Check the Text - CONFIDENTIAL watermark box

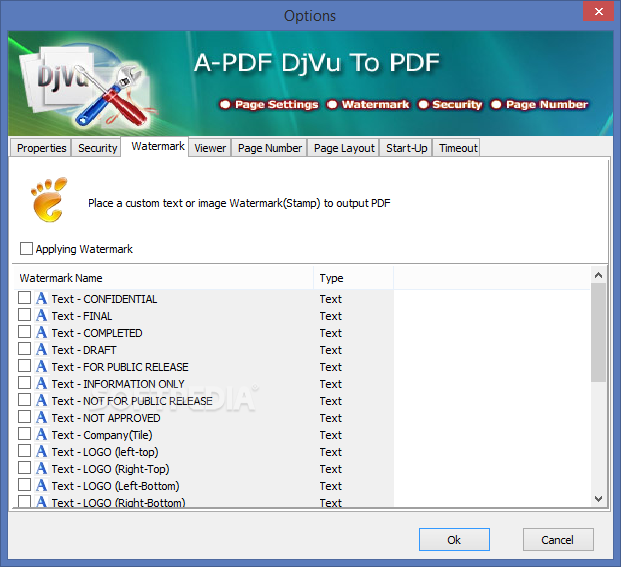[x=25, y=298]
